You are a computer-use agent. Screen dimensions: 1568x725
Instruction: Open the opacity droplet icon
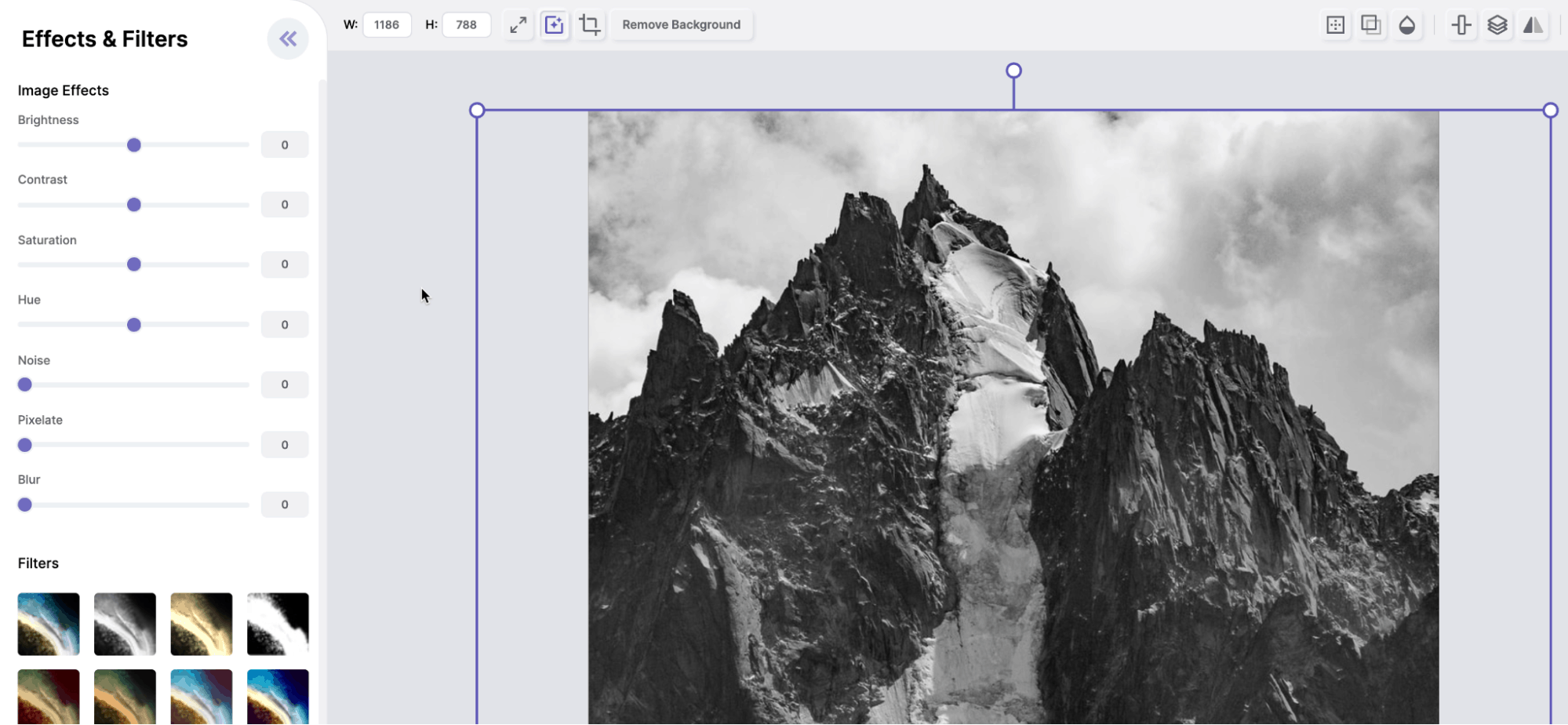[x=1407, y=25]
